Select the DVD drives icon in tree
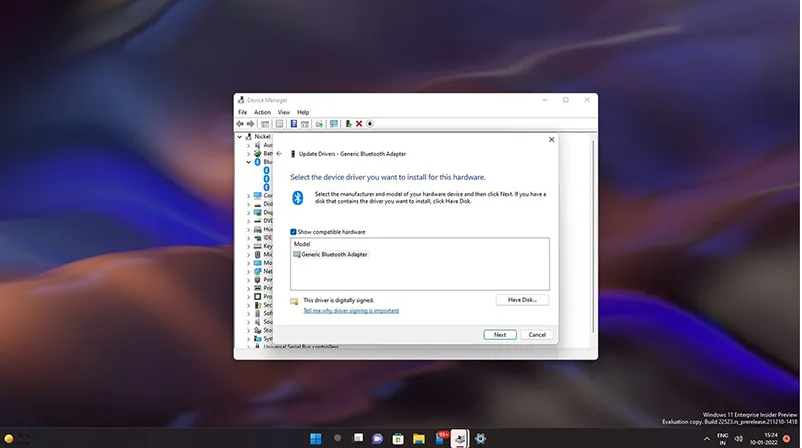 click(x=258, y=221)
